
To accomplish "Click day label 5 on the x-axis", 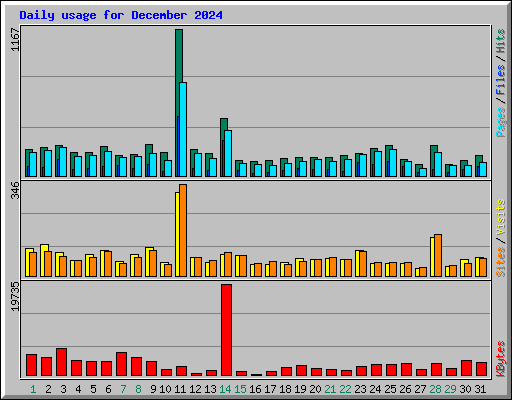I will (93, 389).
